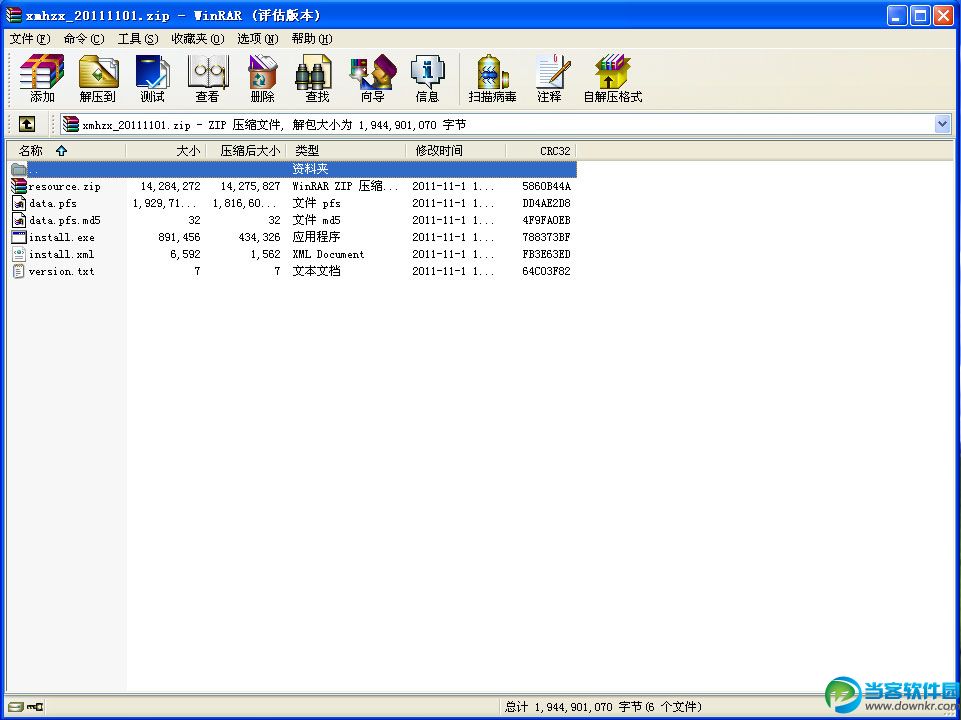Click the 应用程序 type cell
961x720 pixels.
point(316,237)
